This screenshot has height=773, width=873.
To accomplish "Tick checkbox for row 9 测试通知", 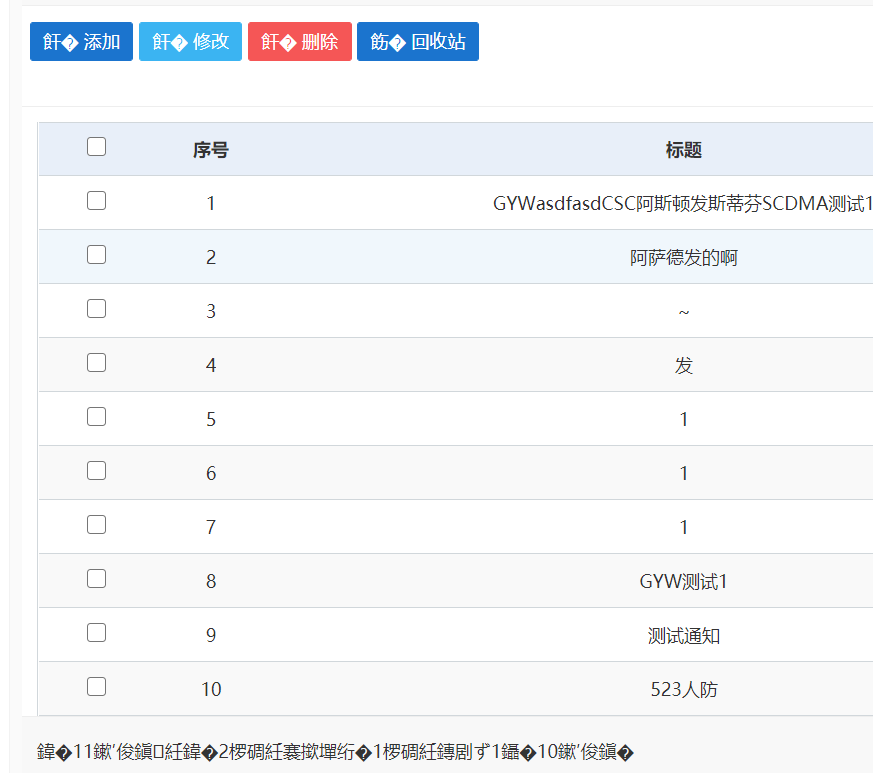I will 96,633.
